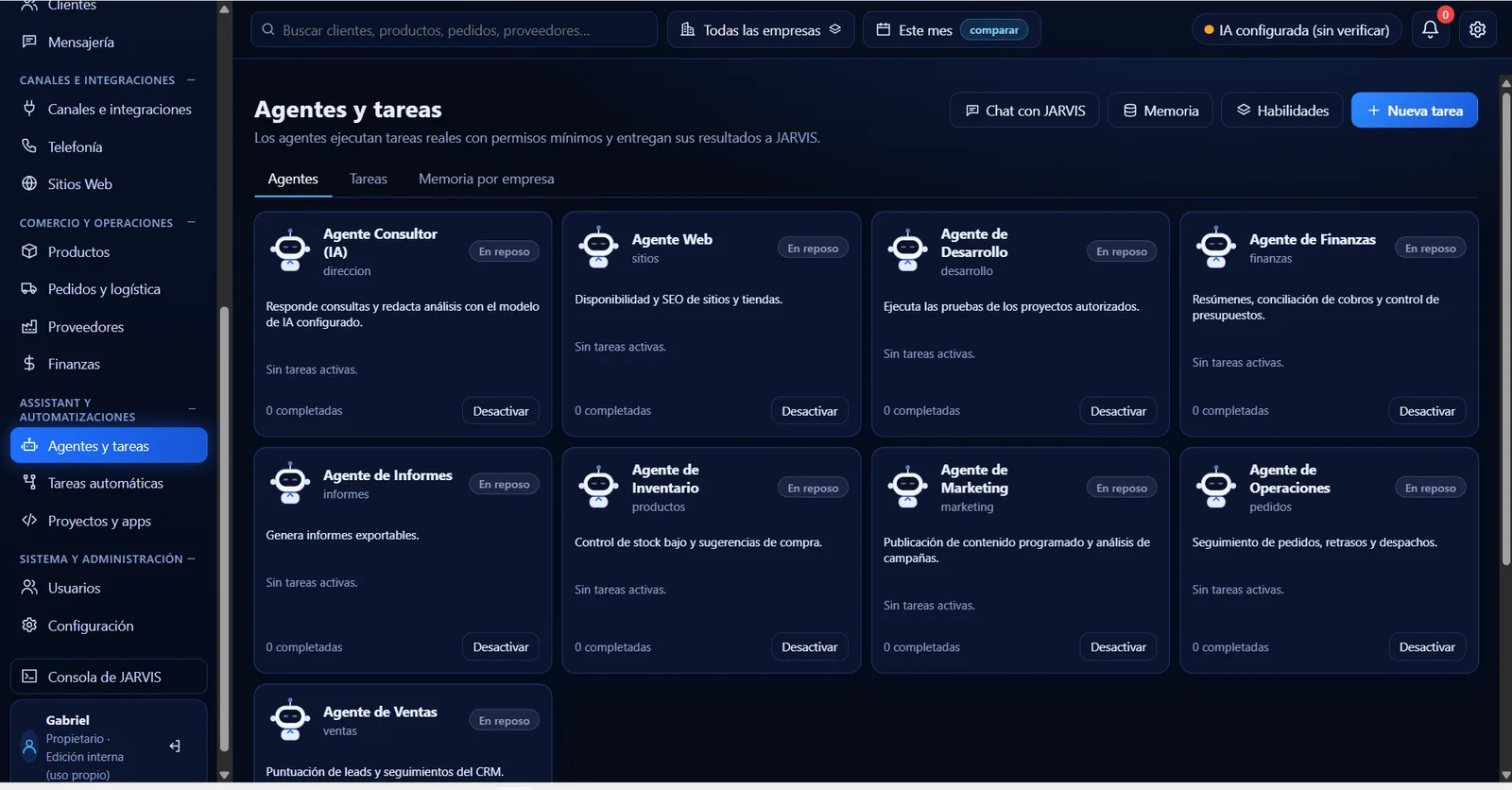
Task: Go to Pedidos y logística
Action: [x=109, y=289]
